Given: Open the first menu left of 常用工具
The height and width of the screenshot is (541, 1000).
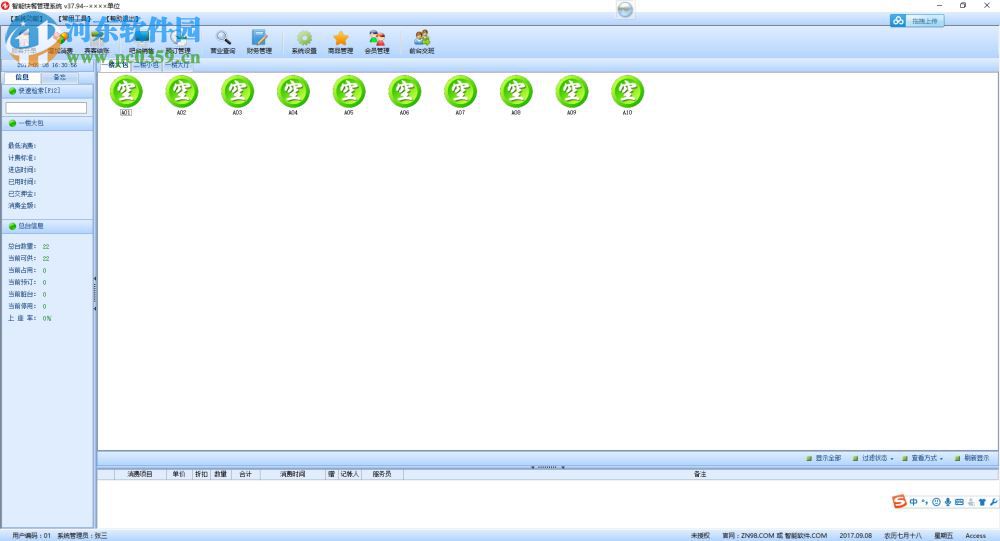Looking at the screenshot, I should pos(26,19).
